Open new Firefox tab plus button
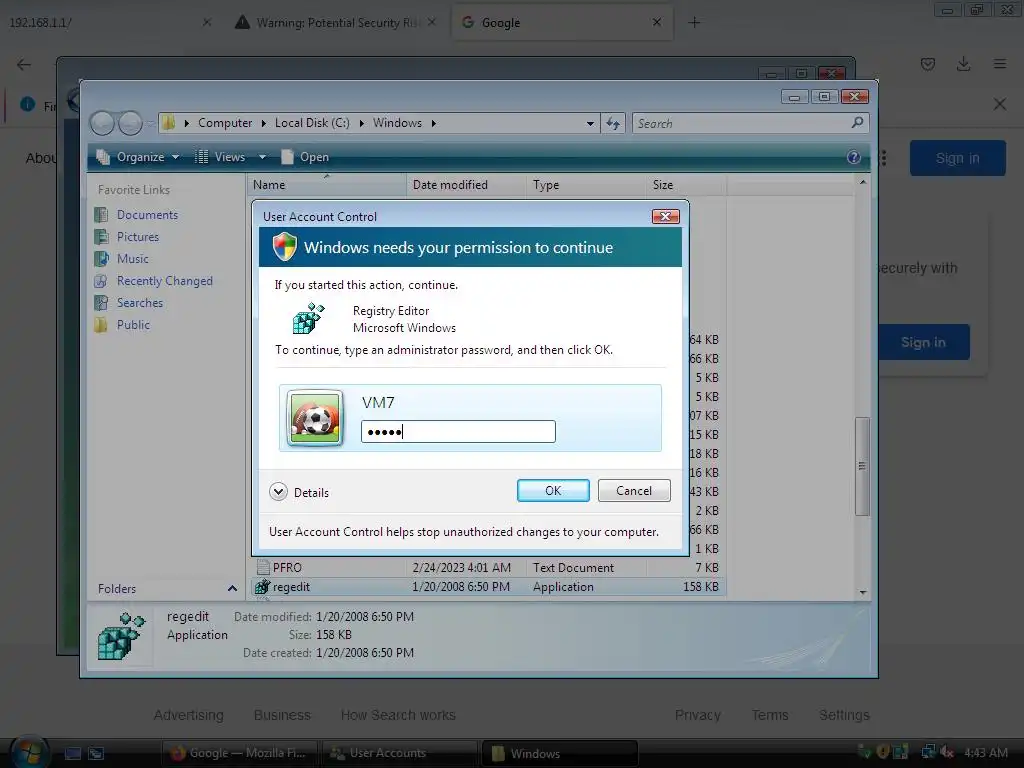Image resolution: width=1024 pixels, height=768 pixels. click(694, 22)
